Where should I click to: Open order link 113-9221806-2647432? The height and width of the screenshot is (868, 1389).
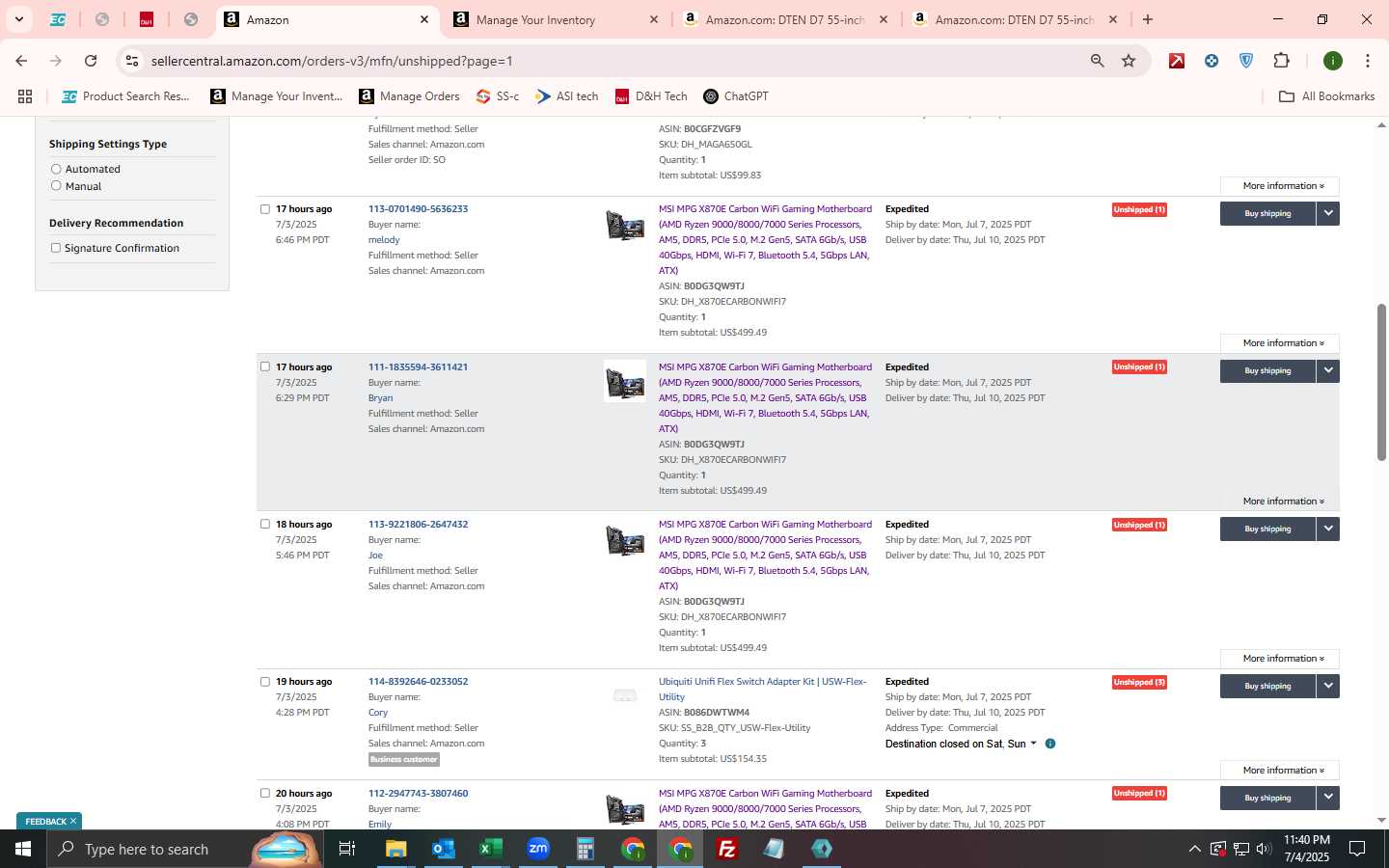(418, 525)
